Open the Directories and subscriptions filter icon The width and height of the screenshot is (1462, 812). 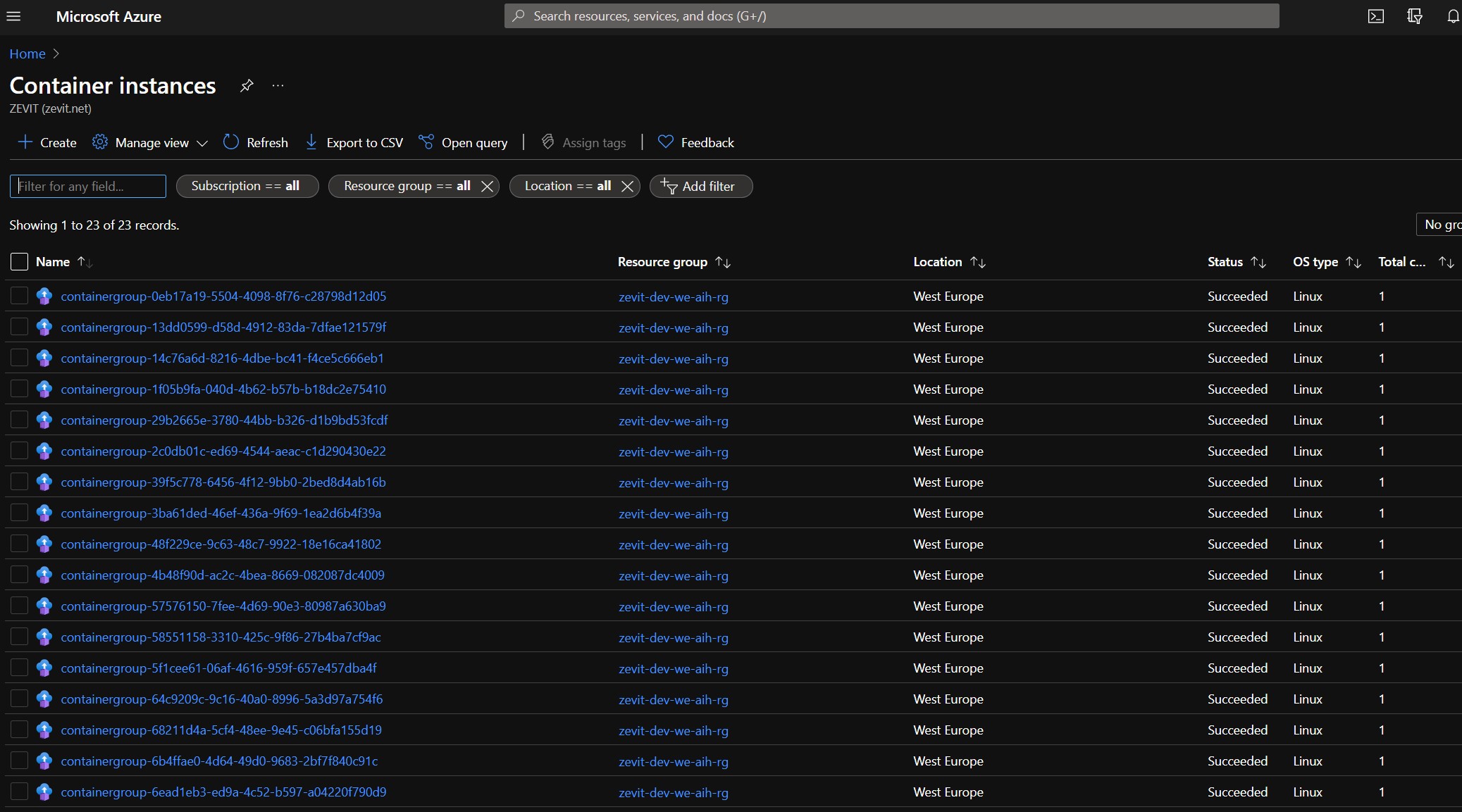(x=1415, y=16)
